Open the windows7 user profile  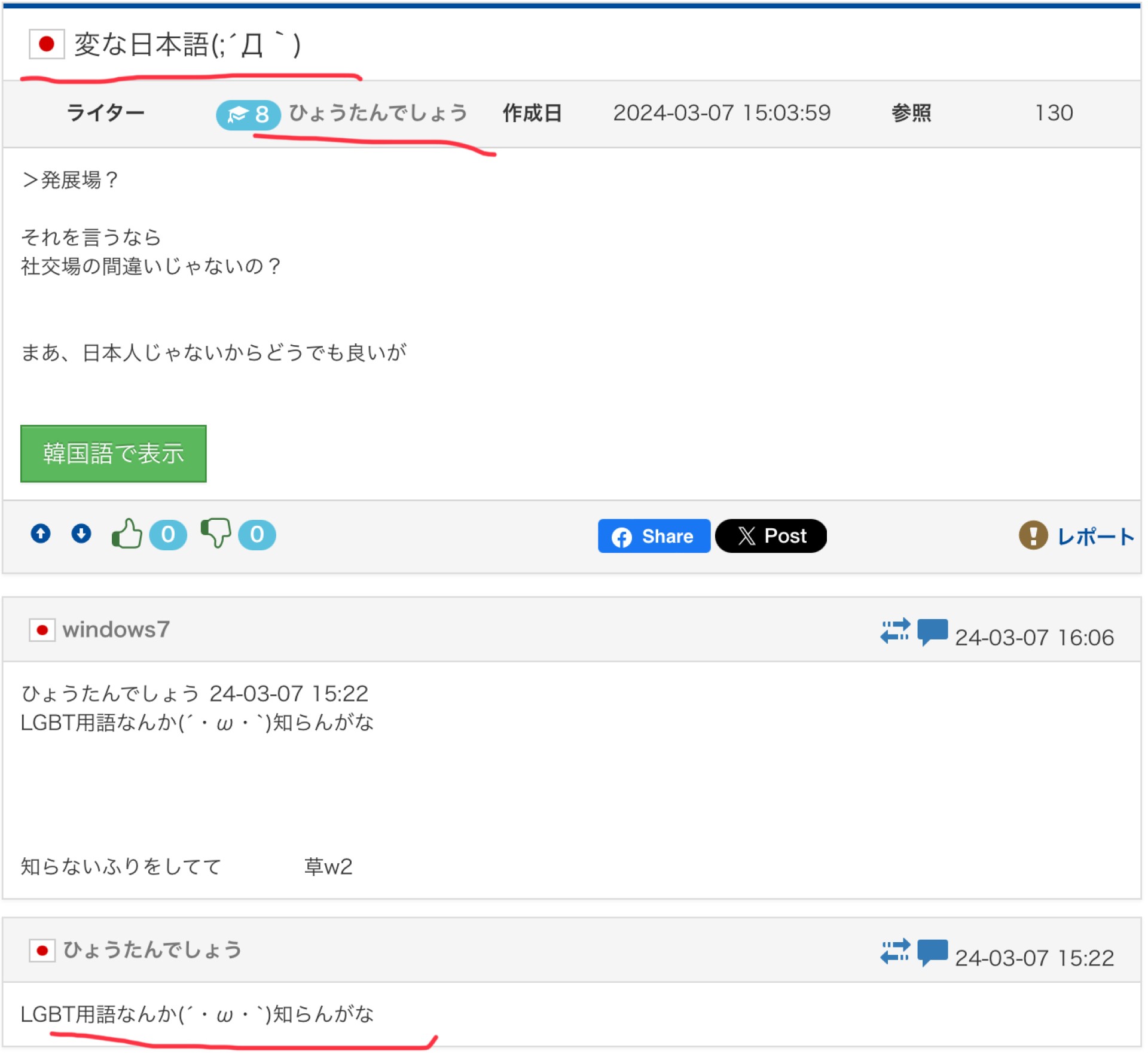coord(116,630)
